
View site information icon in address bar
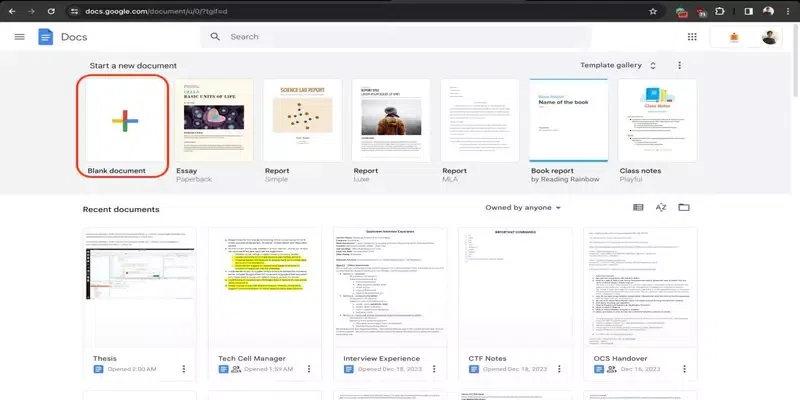pos(74,11)
